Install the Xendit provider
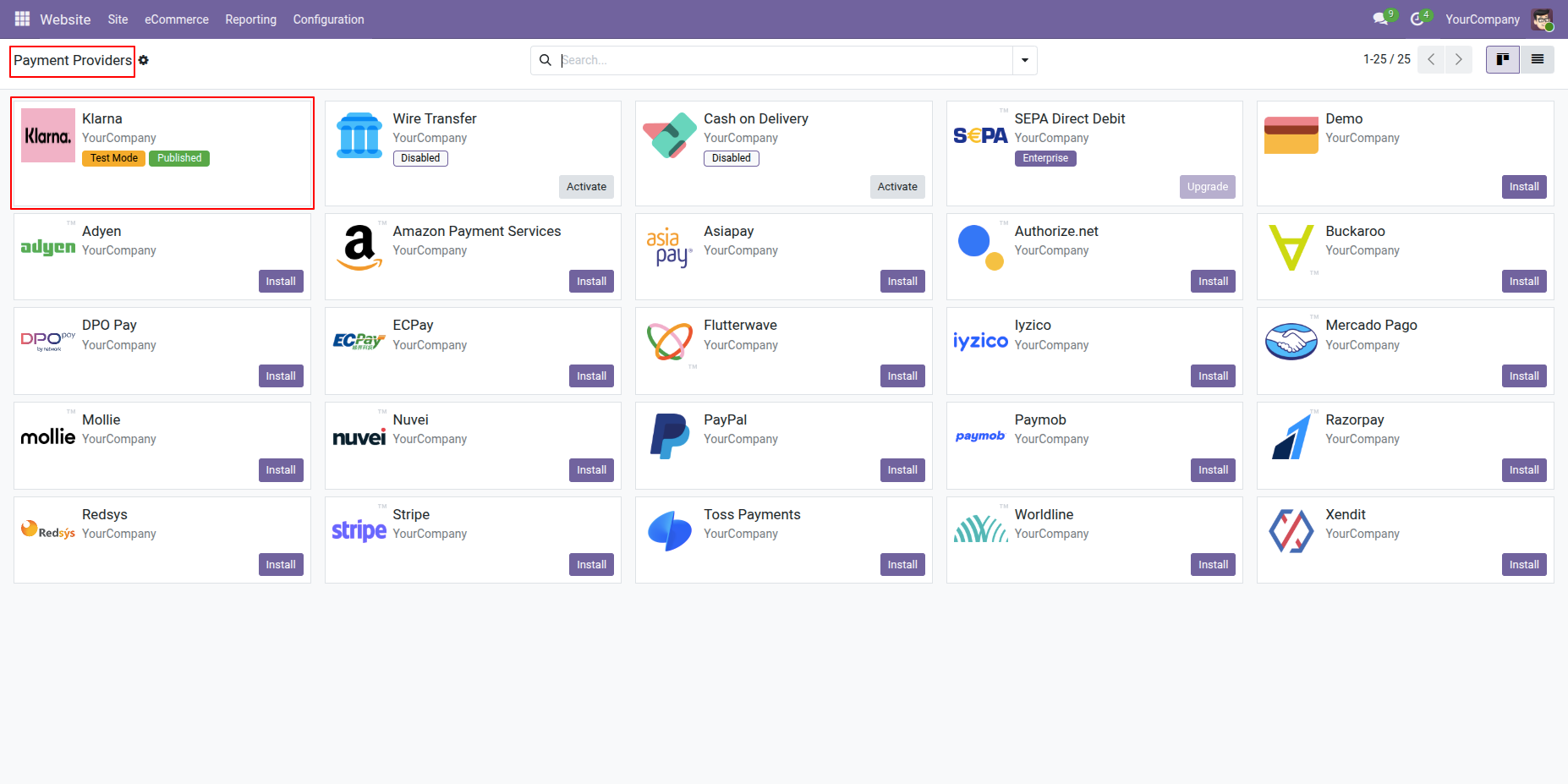 (x=1524, y=565)
